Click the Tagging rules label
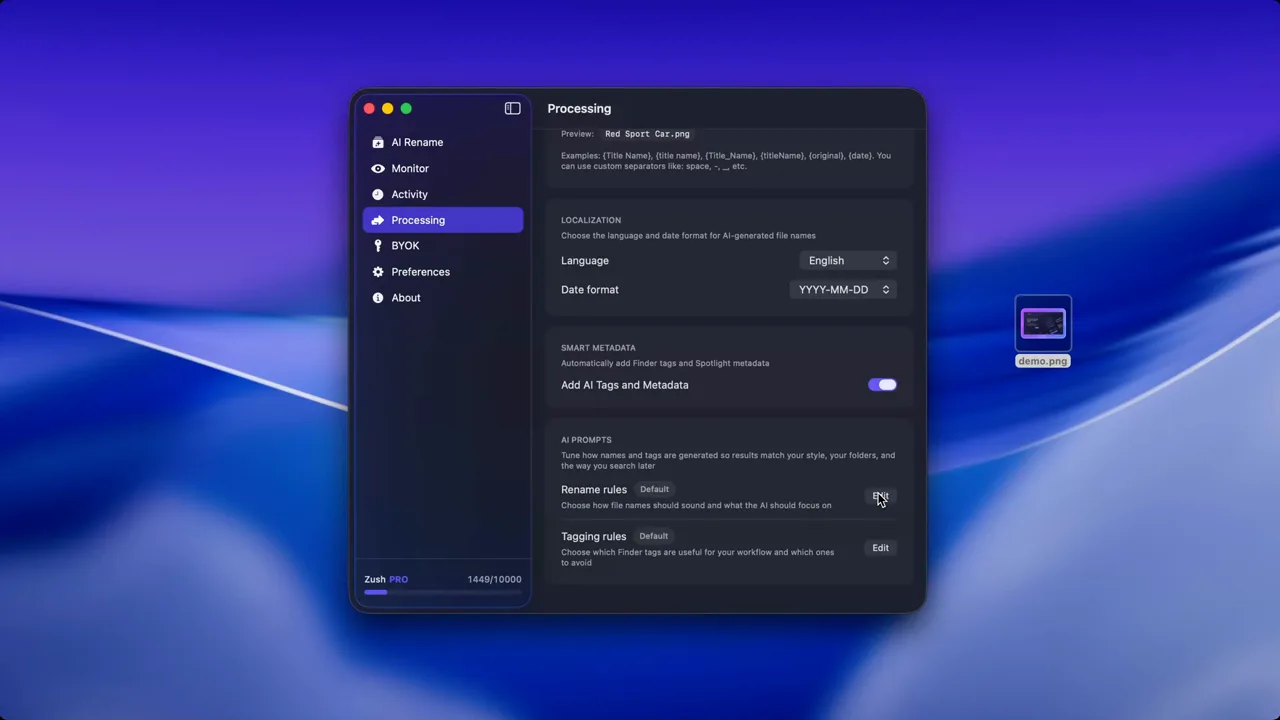This screenshot has width=1280, height=720. click(x=594, y=536)
